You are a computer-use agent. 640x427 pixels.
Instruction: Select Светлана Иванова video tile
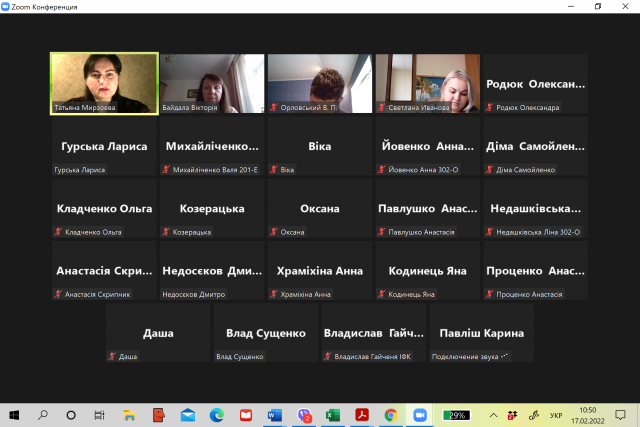pos(428,84)
